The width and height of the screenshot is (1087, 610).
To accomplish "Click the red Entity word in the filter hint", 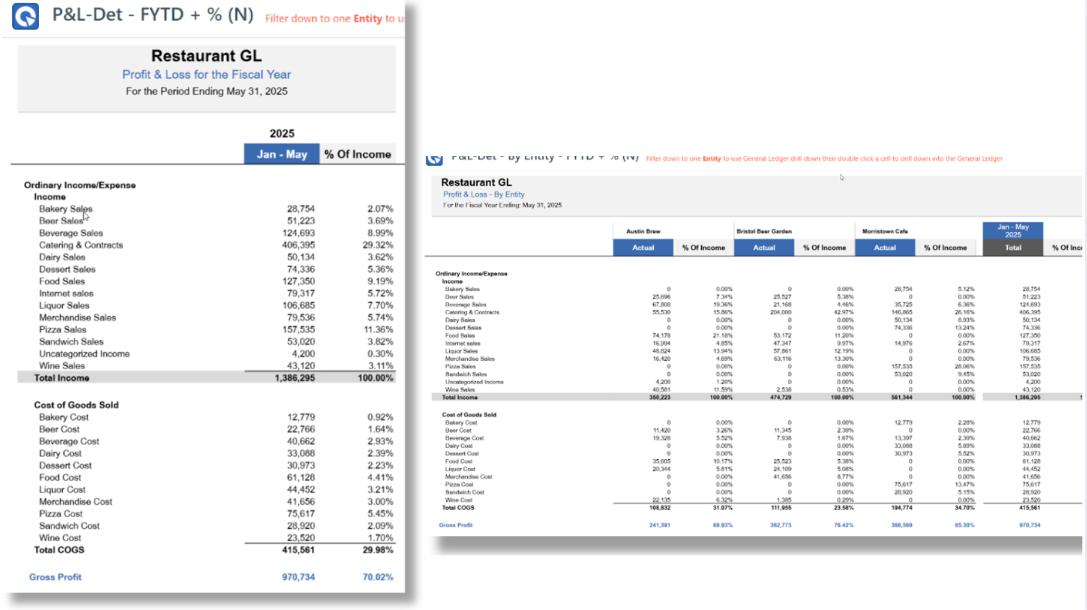I will point(367,19).
